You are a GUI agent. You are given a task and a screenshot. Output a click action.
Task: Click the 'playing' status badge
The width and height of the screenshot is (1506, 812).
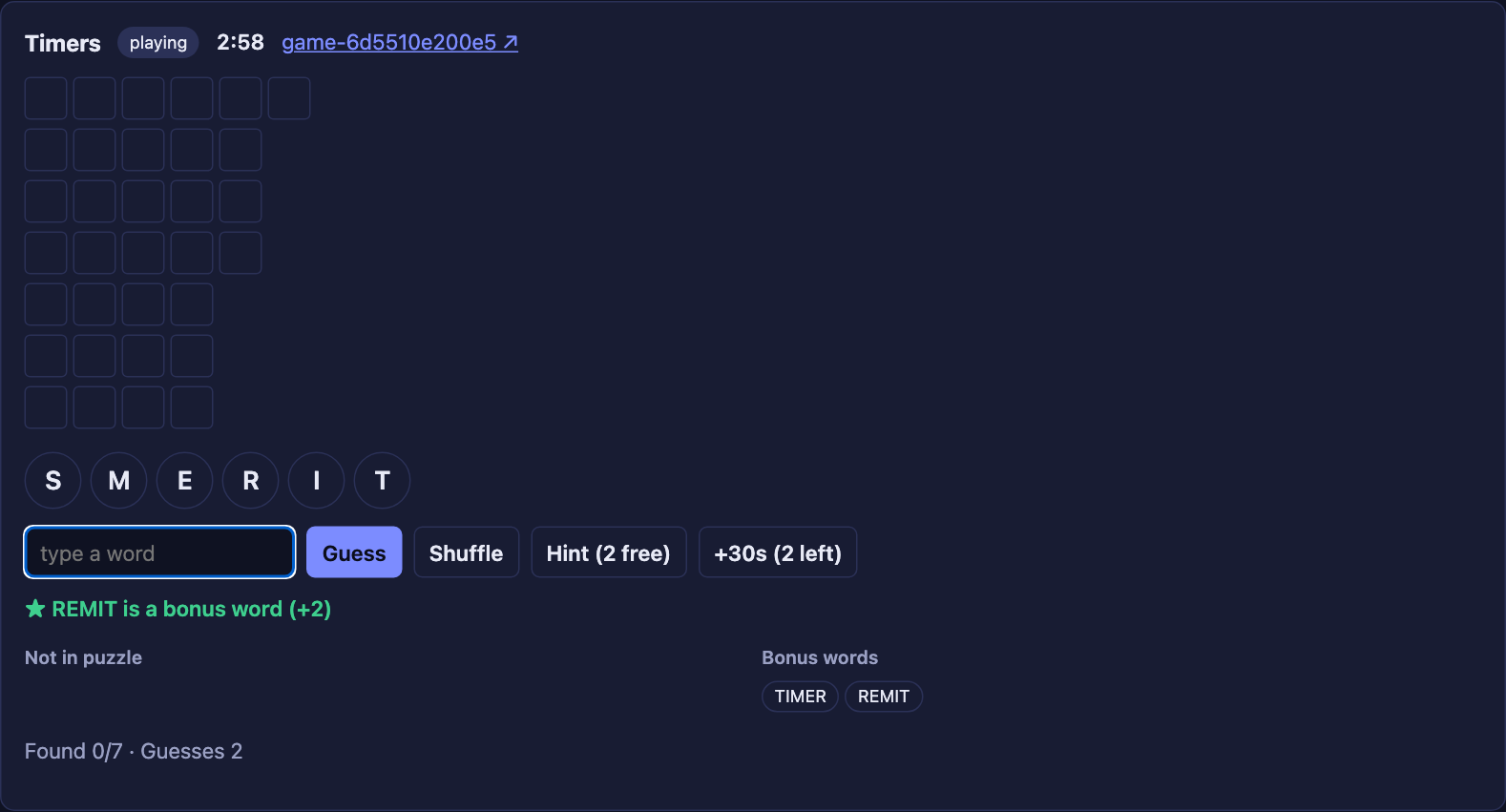[158, 43]
